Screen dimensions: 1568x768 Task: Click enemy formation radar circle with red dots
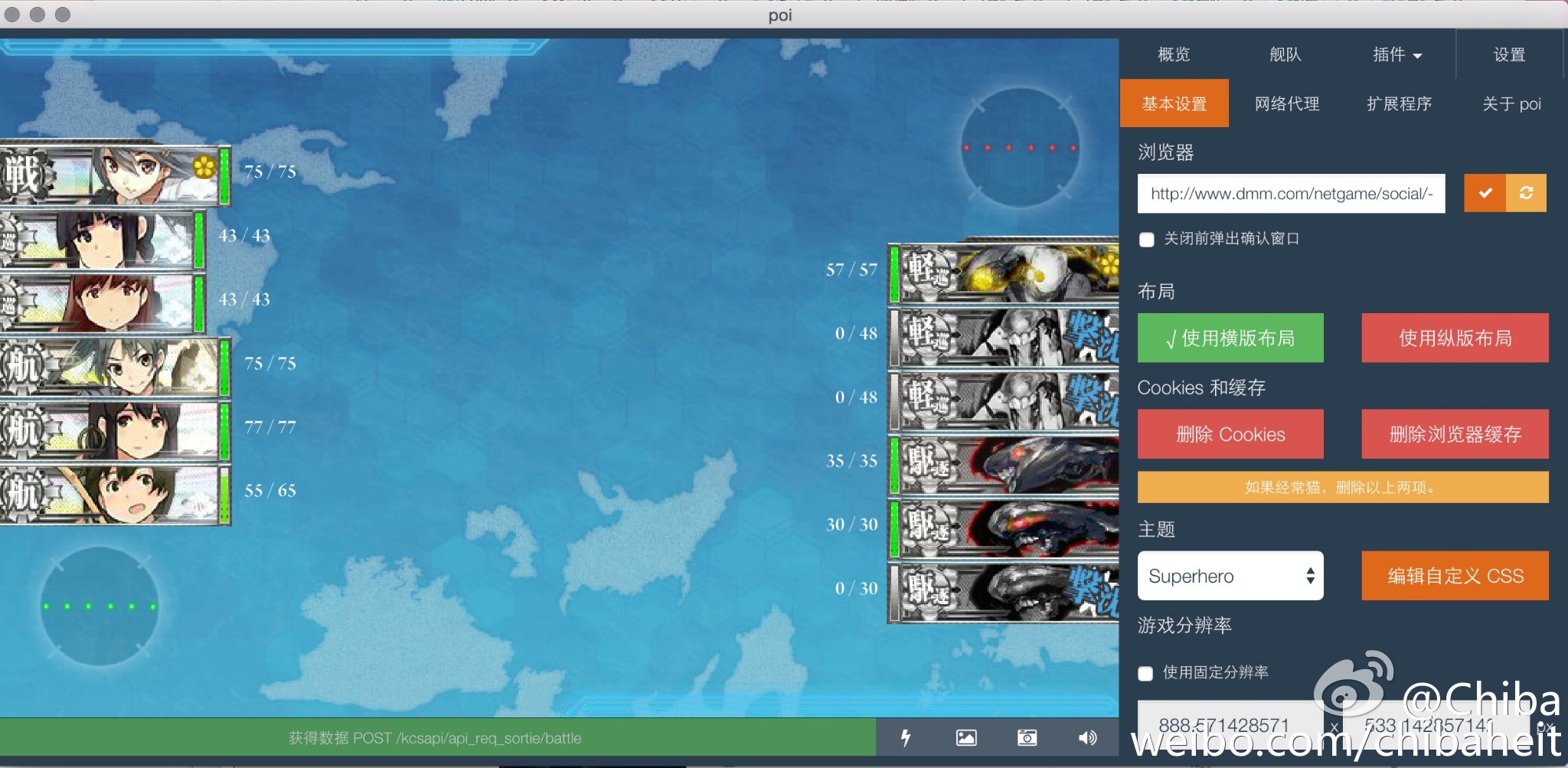click(x=1020, y=147)
